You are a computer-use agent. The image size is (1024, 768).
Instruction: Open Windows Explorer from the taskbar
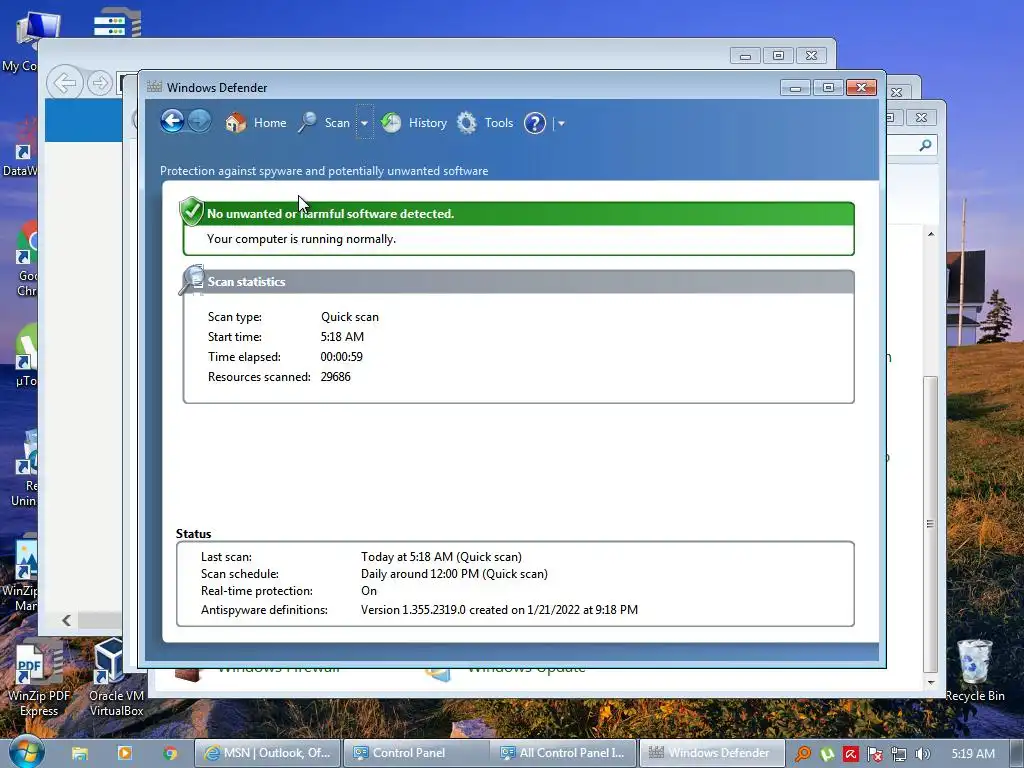click(x=80, y=753)
